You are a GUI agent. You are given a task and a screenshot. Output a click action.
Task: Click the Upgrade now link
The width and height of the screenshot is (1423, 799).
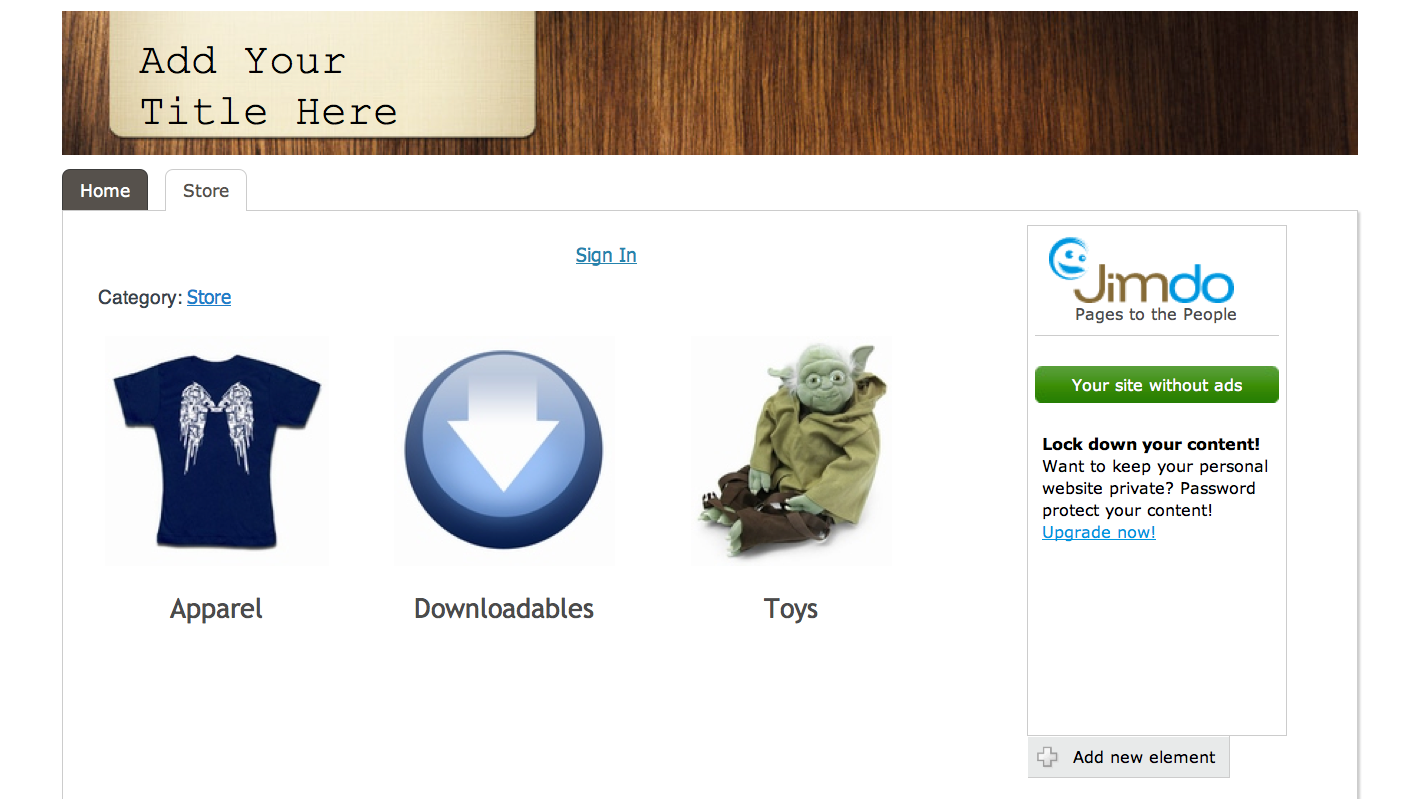[1099, 532]
